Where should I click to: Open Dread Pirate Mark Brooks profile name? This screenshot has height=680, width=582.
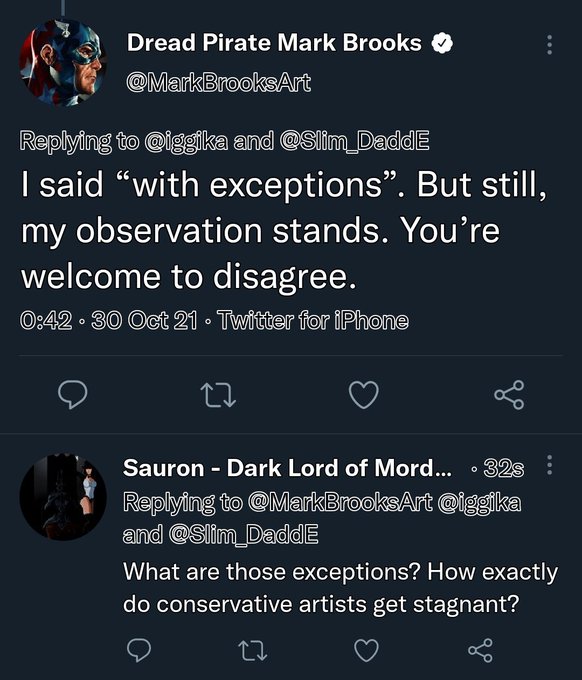[274, 43]
